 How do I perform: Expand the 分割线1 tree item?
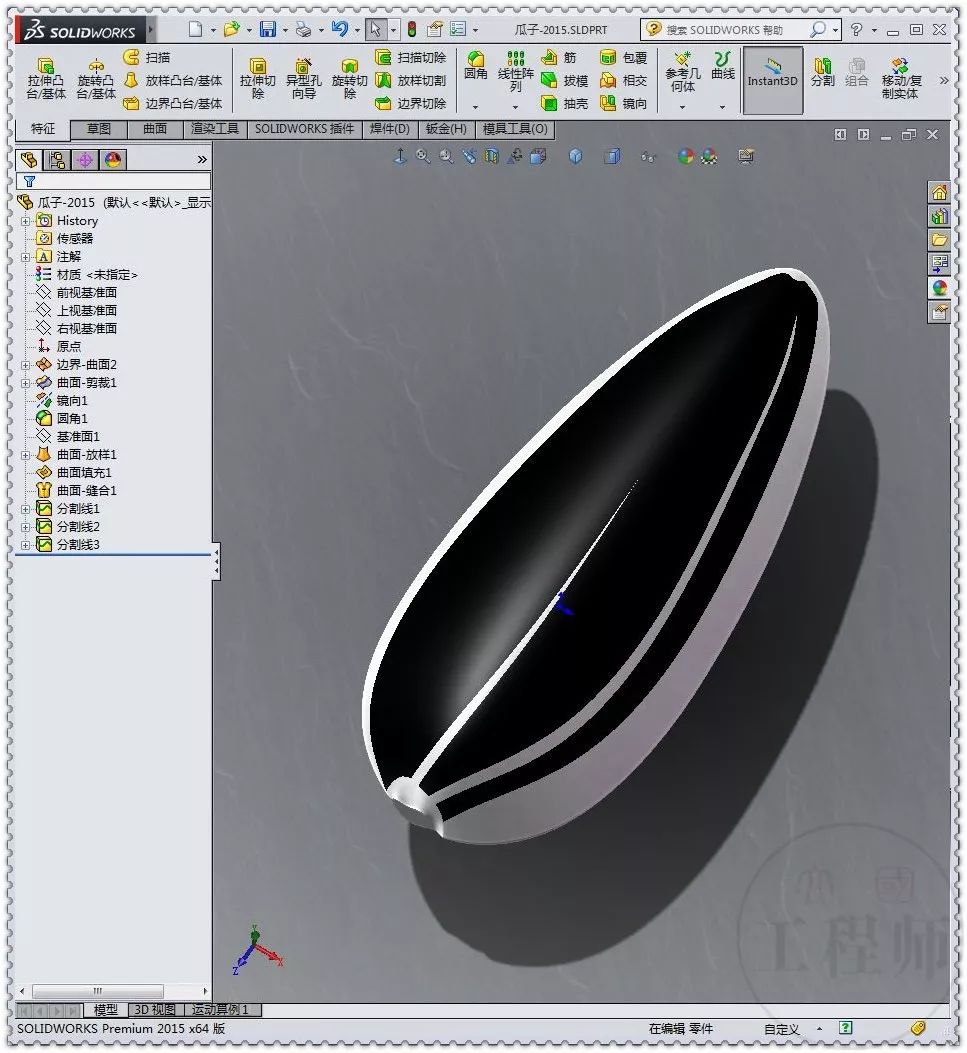pos(25,508)
